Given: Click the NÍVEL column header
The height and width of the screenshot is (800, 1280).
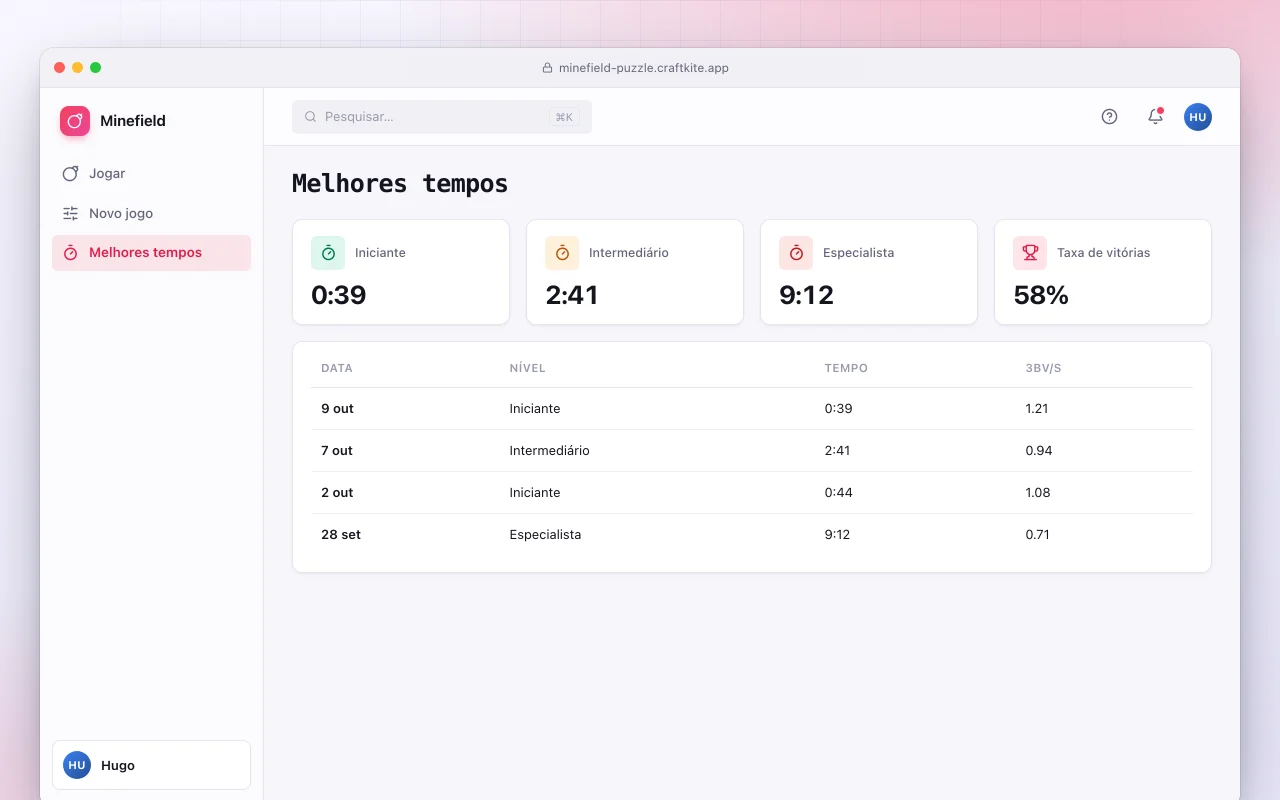Looking at the screenshot, I should coord(527,368).
